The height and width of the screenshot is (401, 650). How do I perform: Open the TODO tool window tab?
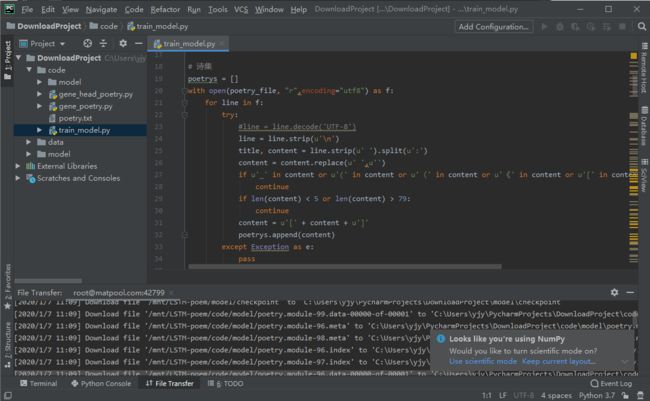pos(226,383)
